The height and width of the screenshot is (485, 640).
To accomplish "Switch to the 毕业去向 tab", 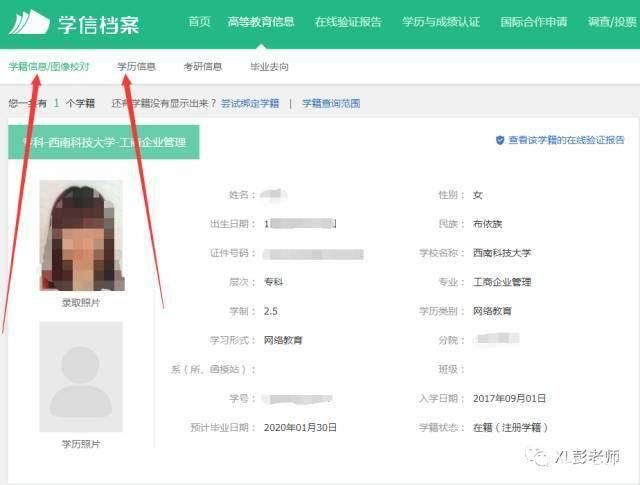I will (x=269, y=67).
